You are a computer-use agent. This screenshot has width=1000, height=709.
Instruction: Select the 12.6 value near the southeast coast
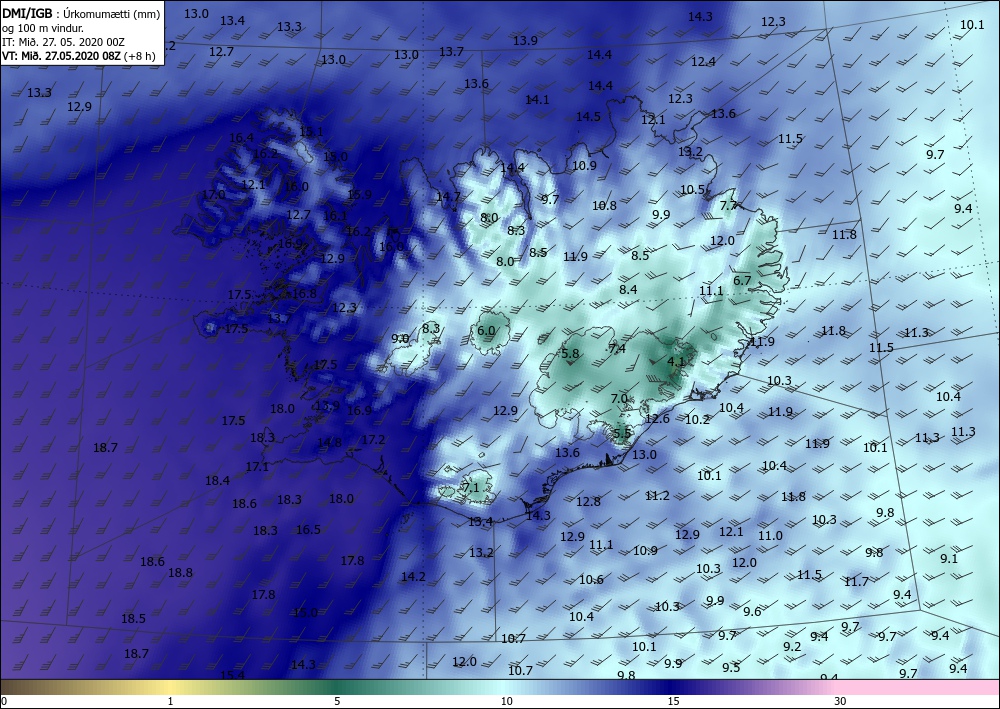tap(658, 418)
